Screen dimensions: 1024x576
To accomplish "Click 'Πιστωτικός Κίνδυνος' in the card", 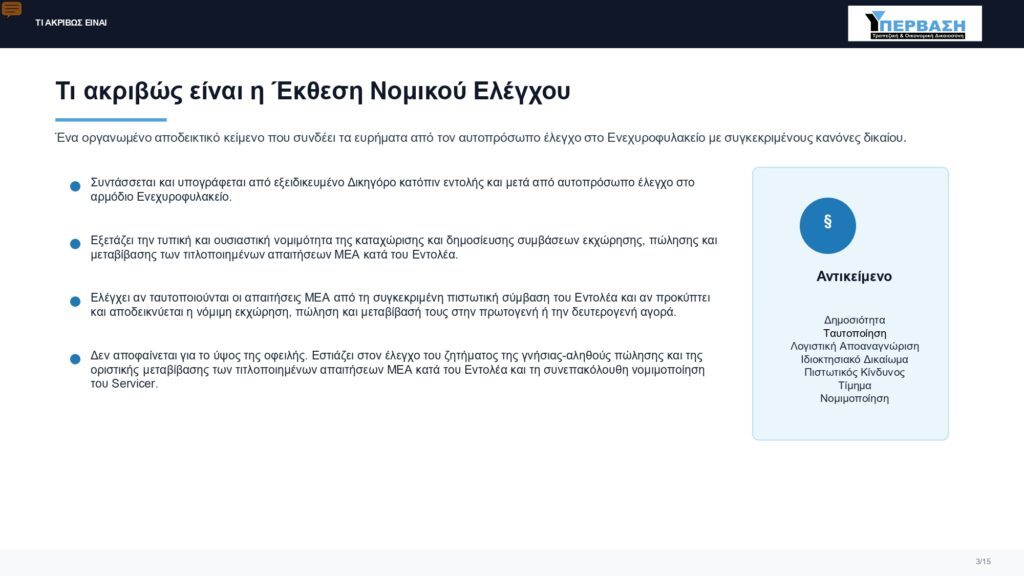I will point(854,372).
